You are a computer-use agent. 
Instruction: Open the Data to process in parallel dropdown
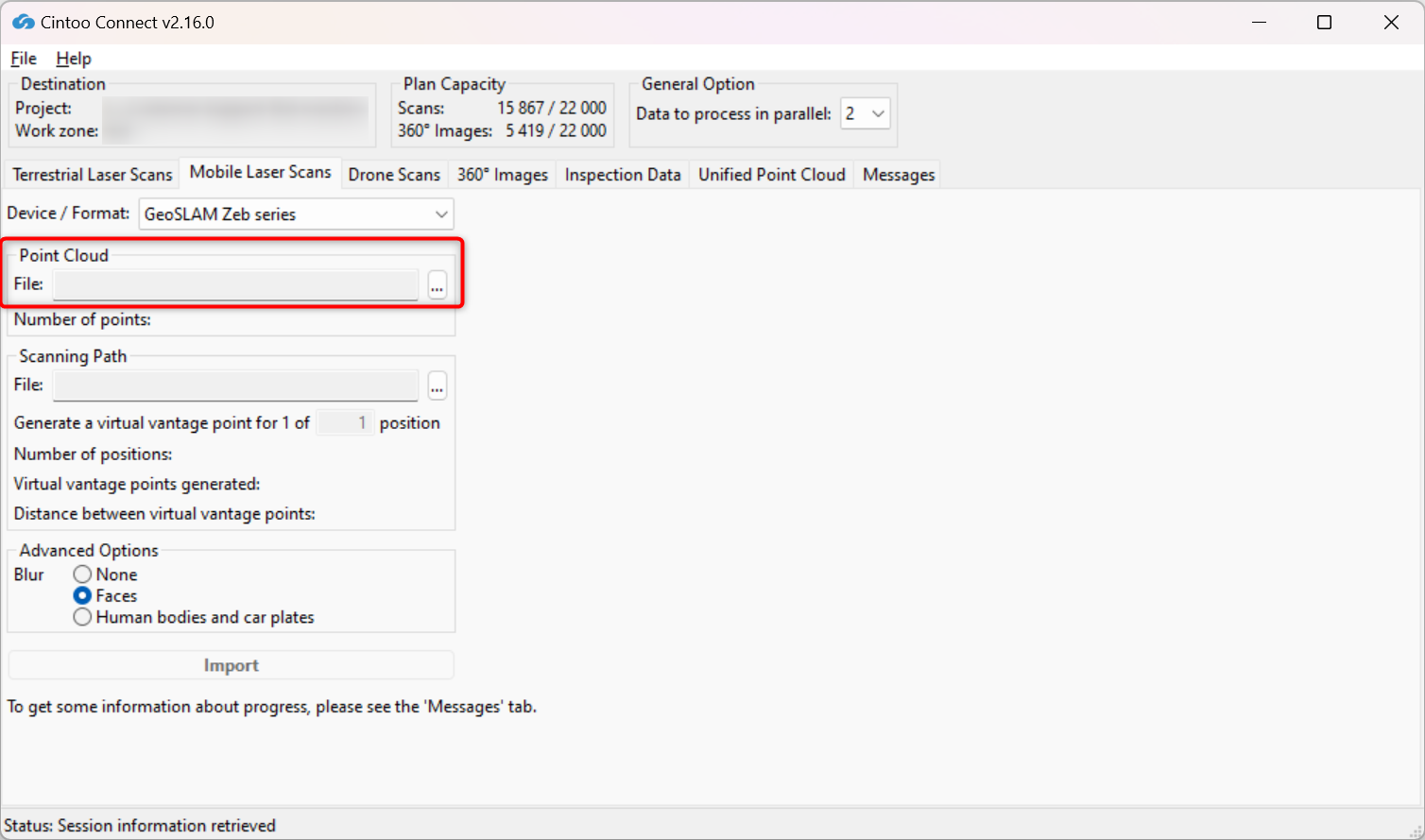(x=866, y=113)
